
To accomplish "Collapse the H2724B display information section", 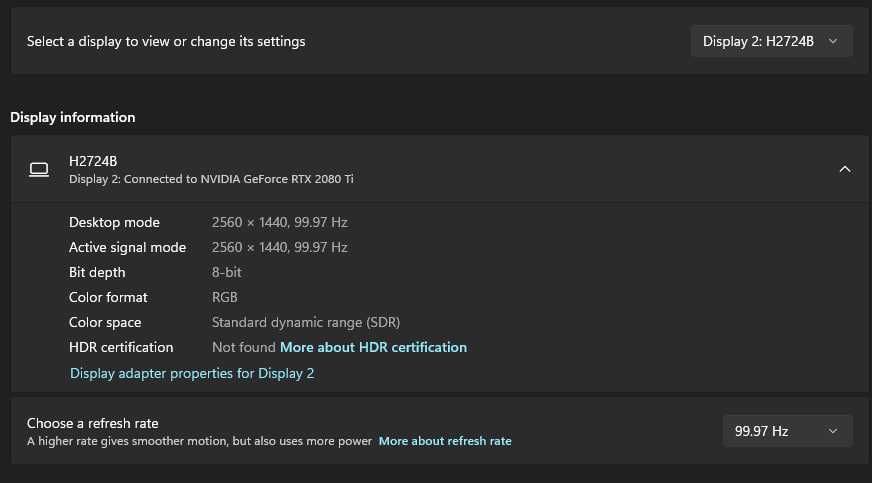I will click(x=844, y=169).
